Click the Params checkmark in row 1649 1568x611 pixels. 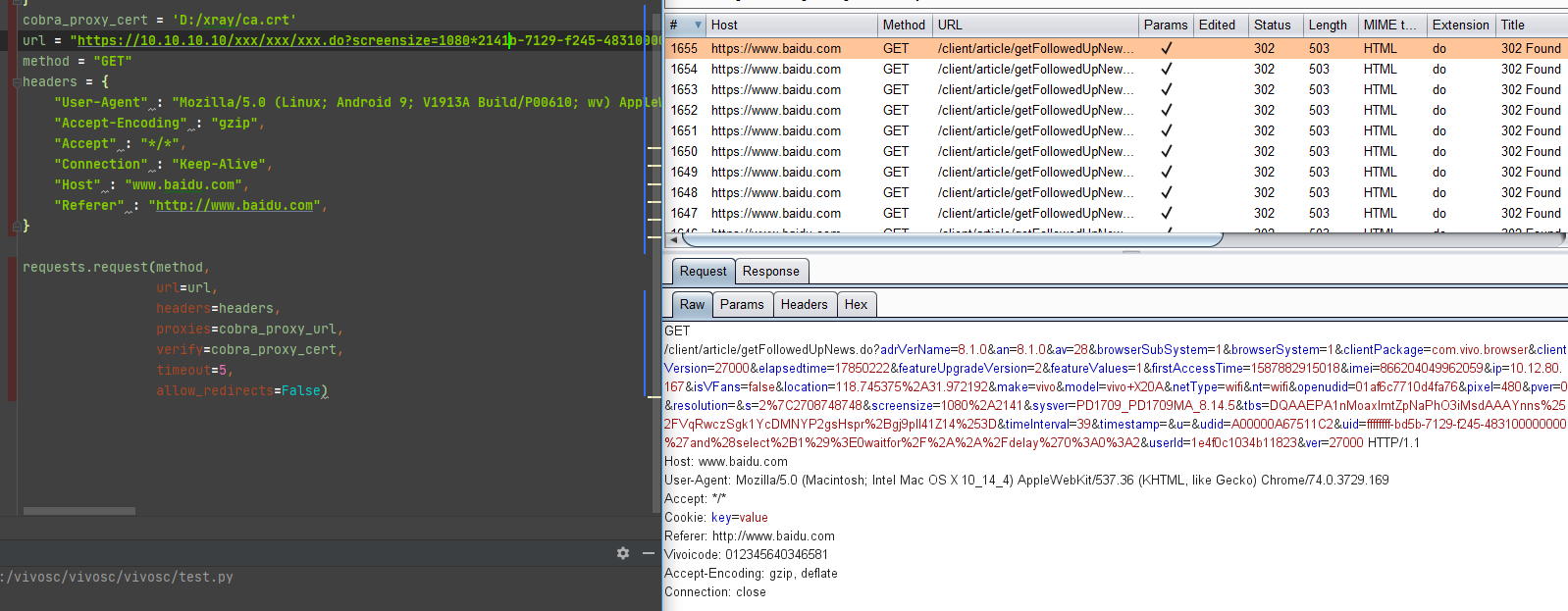[1167, 172]
